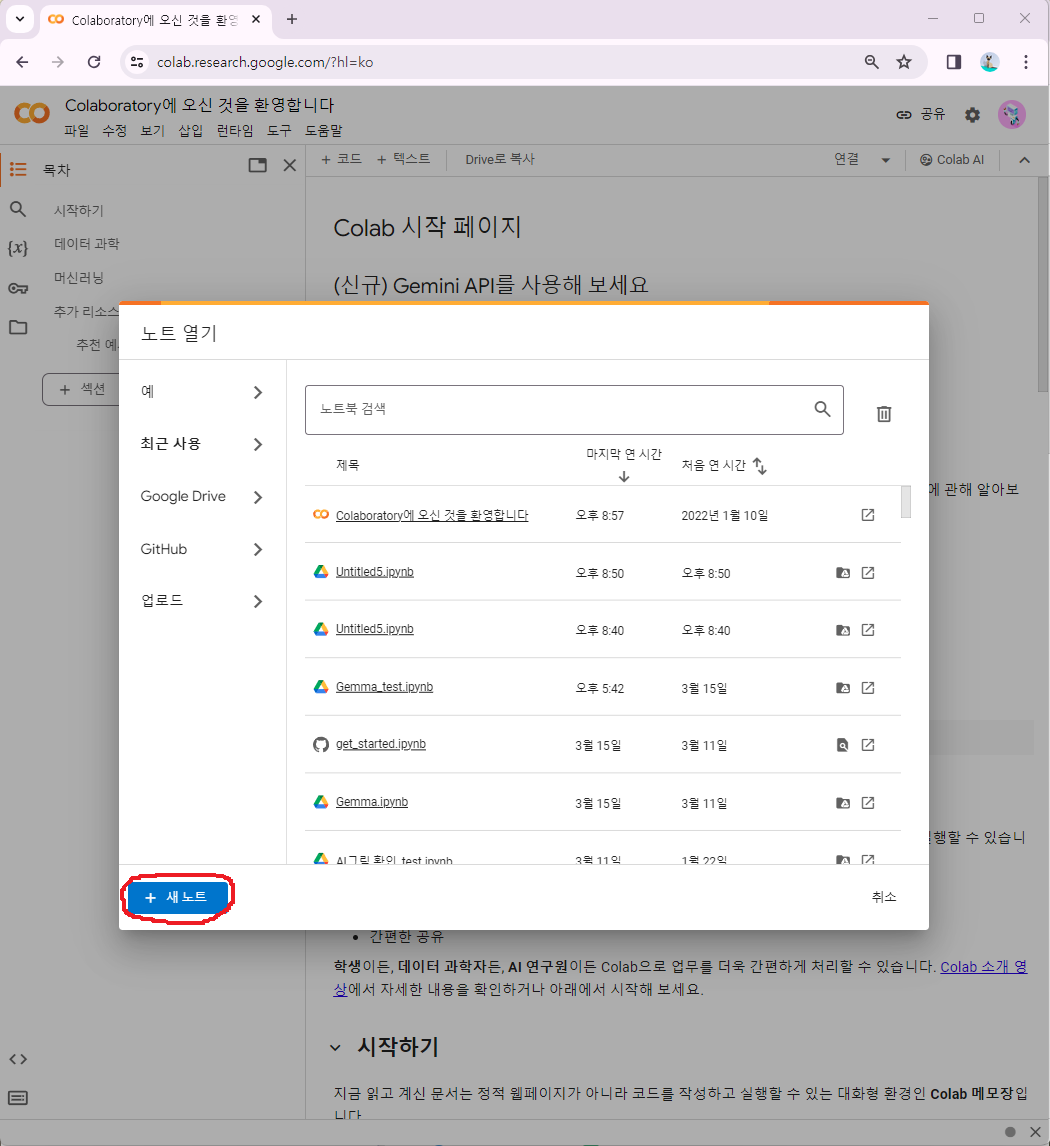Open Colaboratory welcome notebook in new tab icon

click(x=867, y=515)
